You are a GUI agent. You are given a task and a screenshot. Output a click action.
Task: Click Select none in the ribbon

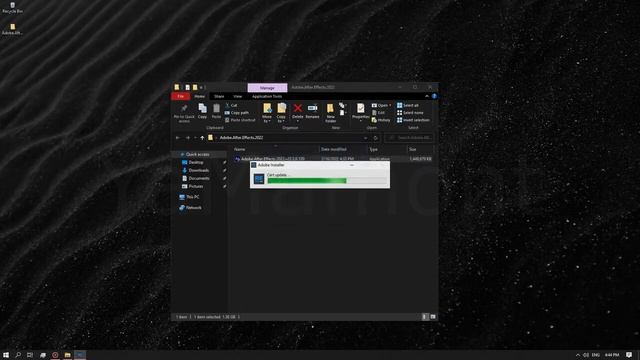[x=410, y=113]
